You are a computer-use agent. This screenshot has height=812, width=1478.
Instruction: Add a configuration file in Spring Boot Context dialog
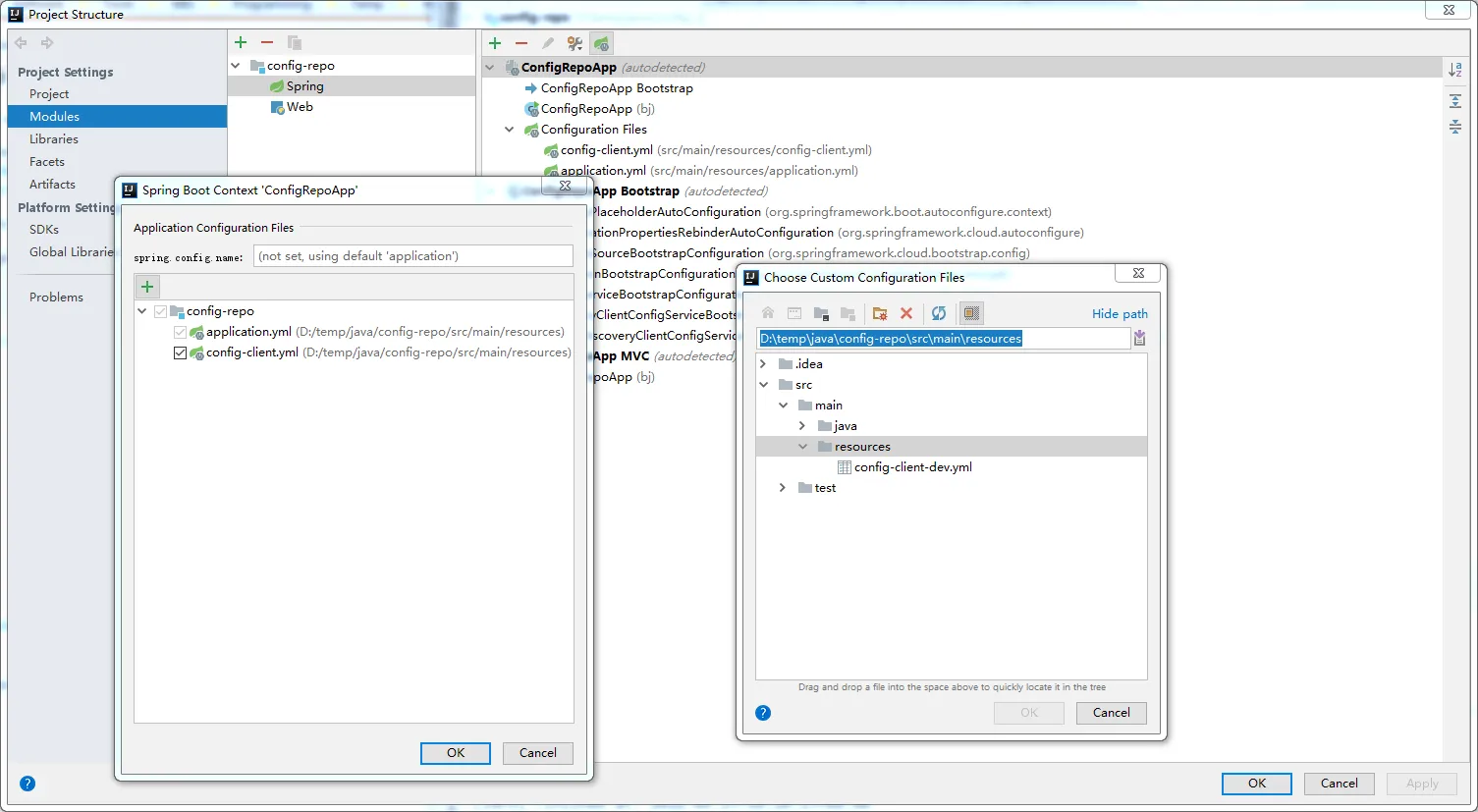click(x=147, y=287)
